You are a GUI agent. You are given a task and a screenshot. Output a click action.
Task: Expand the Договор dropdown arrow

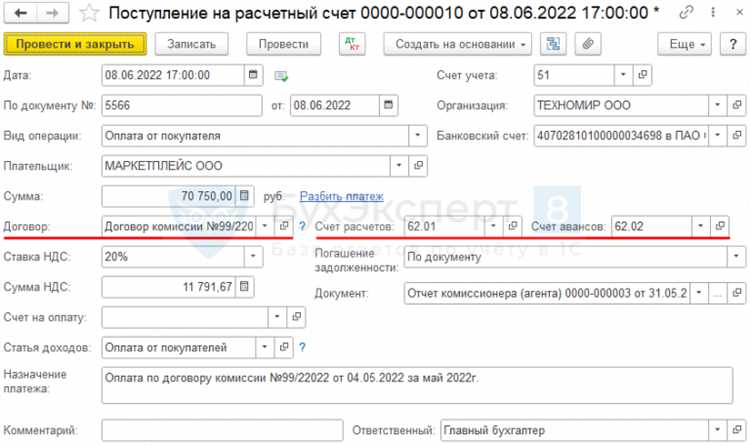[265, 226]
